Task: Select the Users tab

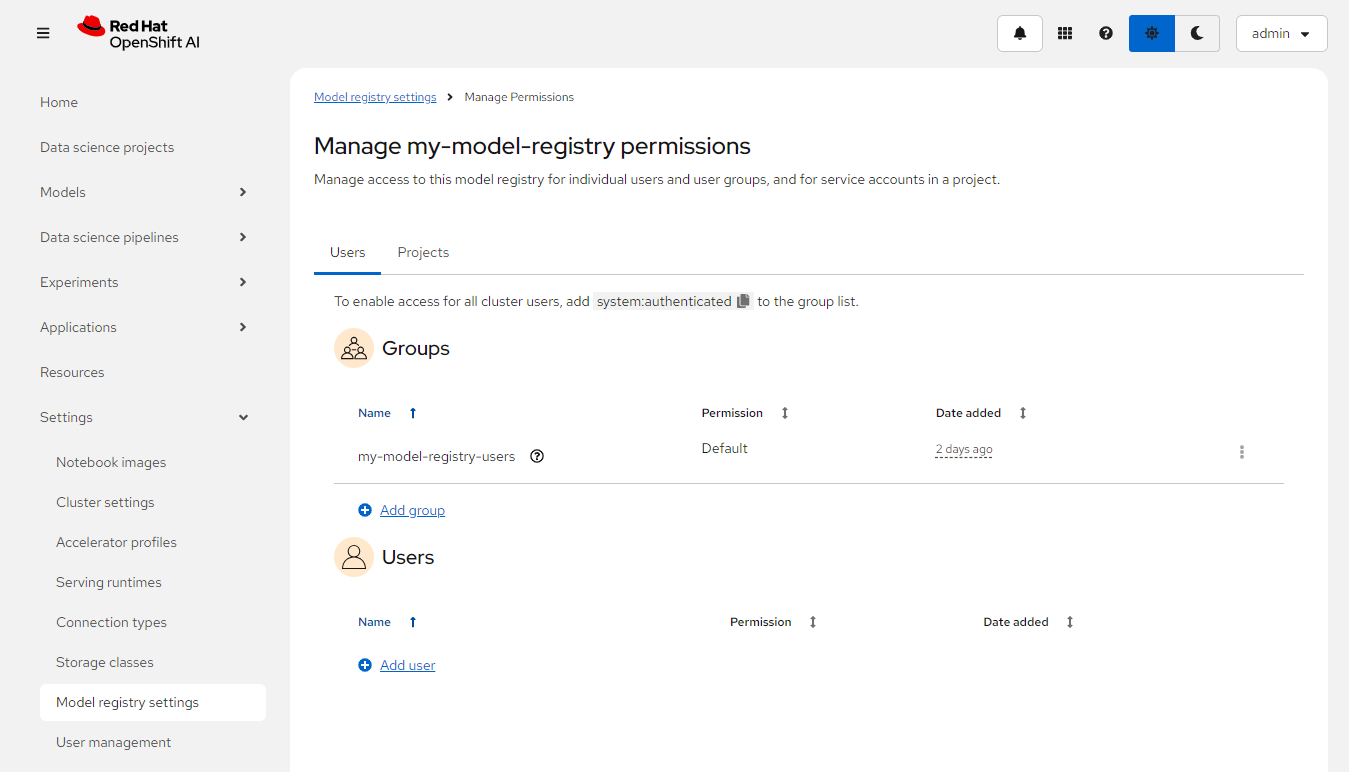Action: tap(347, 252)
